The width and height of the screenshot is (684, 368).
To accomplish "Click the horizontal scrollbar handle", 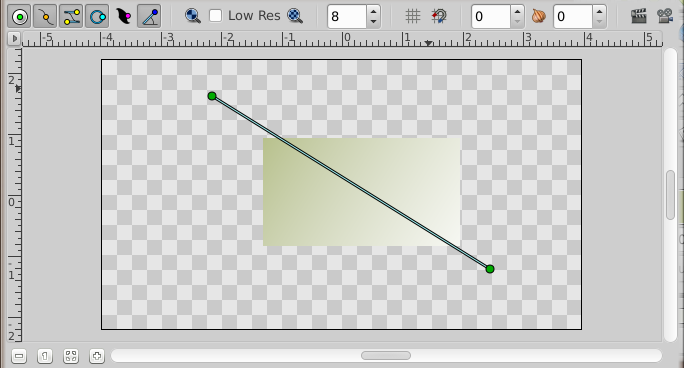I will (x=386, y=356).
